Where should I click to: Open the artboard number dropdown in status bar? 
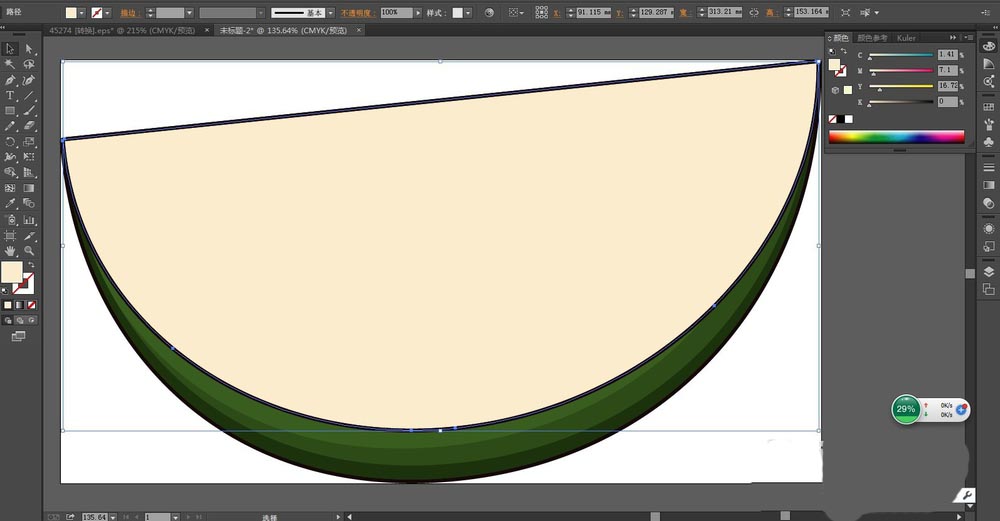tap(175, 517)
